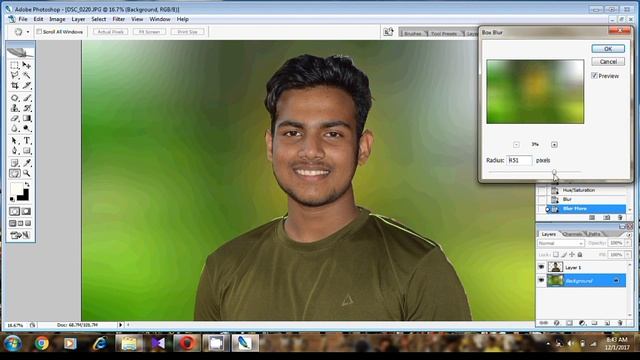Delete layer using Layers panel trash icon
The width and height of the screenshot is (640, 360).
point(620,323)
